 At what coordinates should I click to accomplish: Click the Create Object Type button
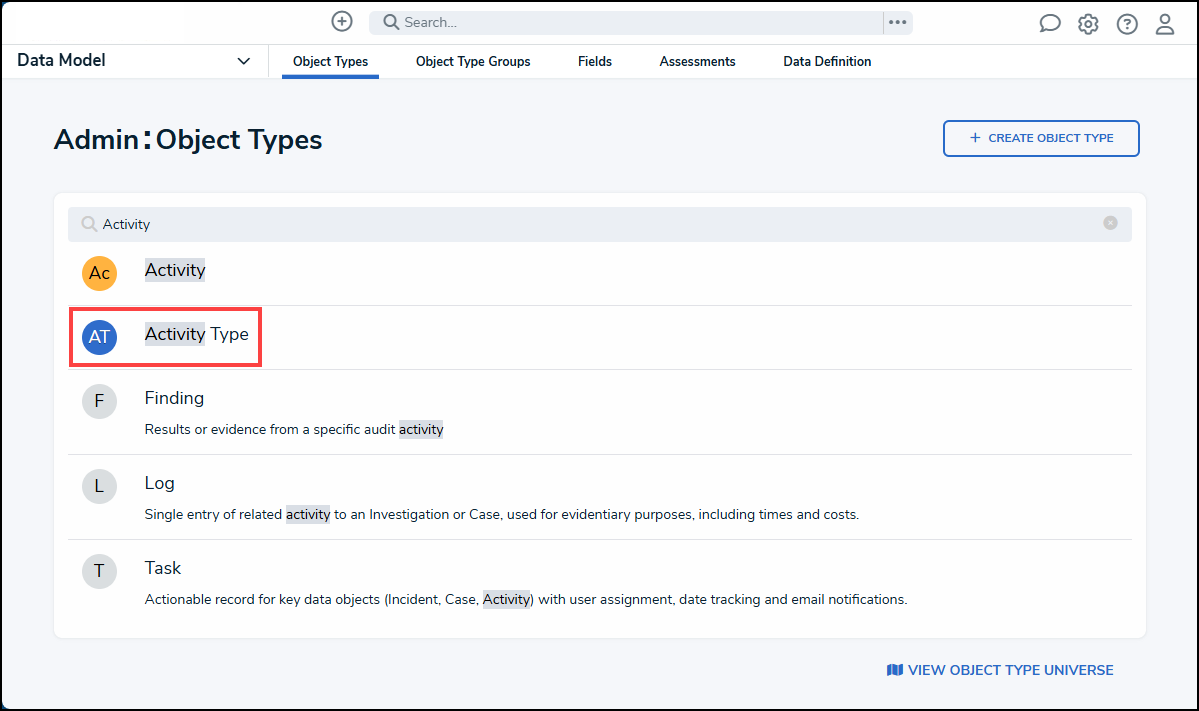tap(1040, 138)
